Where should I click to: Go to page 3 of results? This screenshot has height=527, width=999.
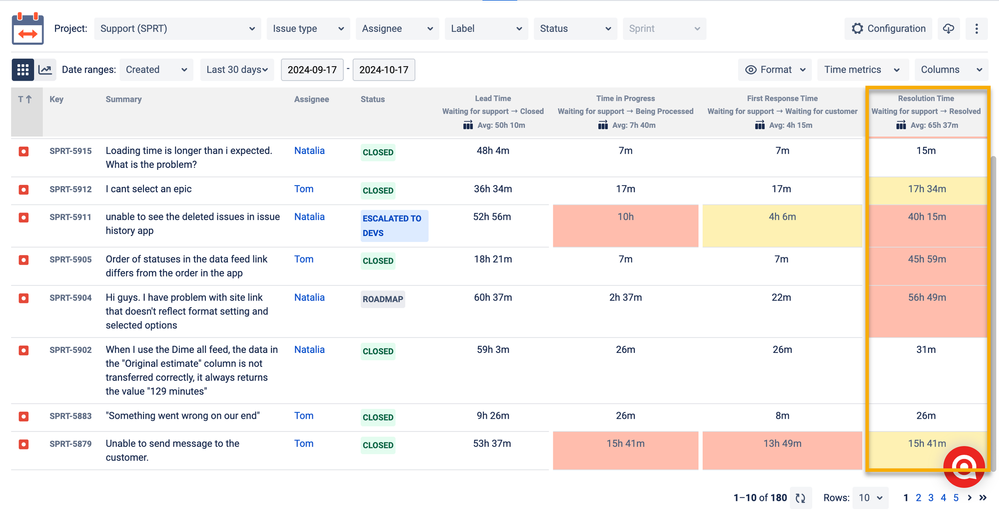[x=931, y=498]
